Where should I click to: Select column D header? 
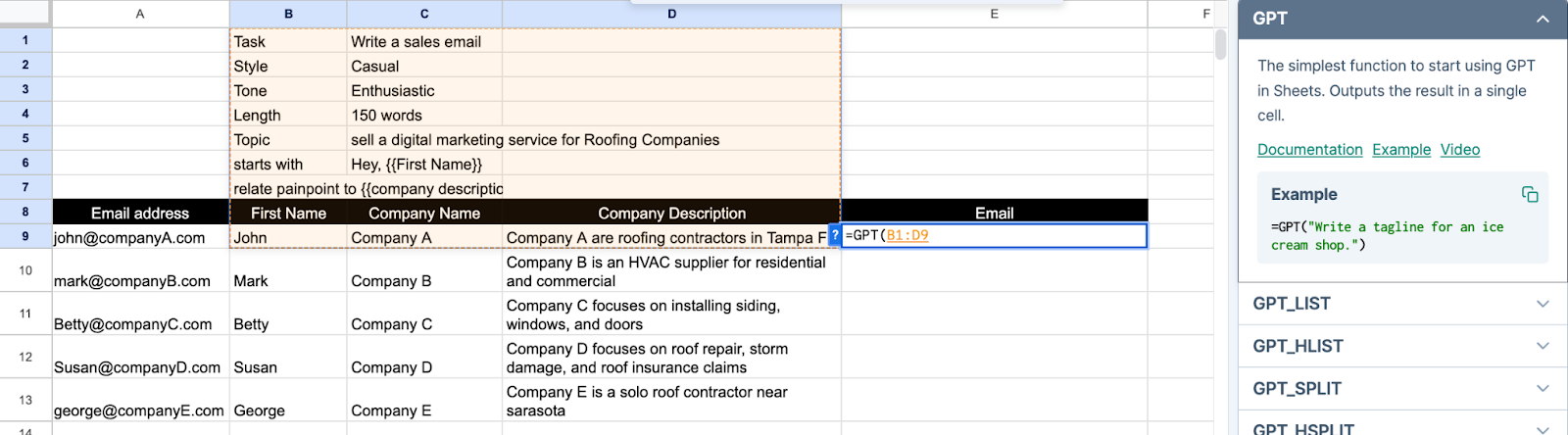coord(671,14)
